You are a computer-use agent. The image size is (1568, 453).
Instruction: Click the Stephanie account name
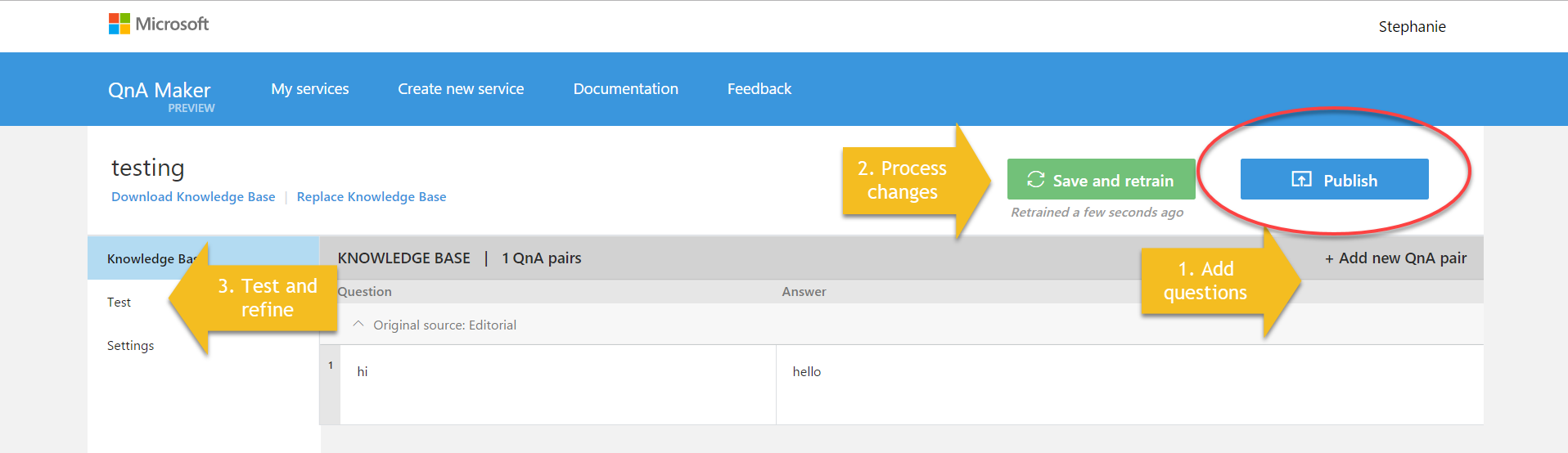click(x=1412, y=26)
